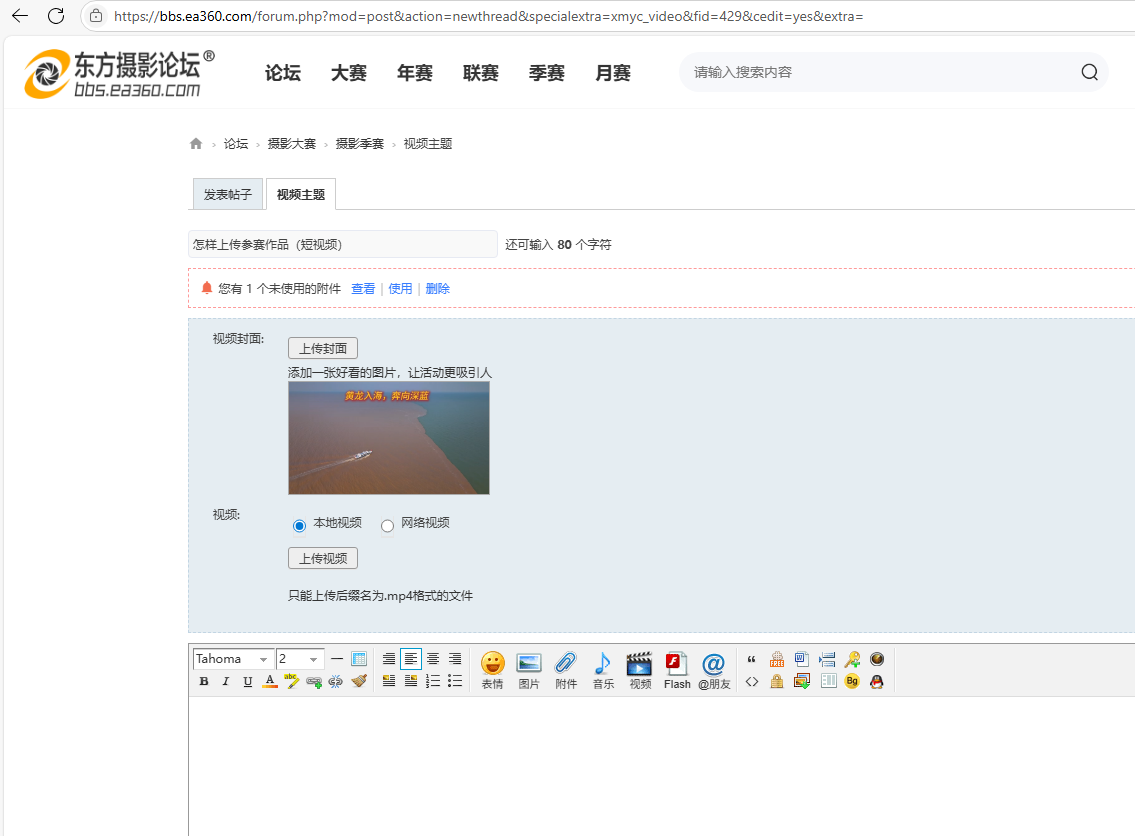
Task: Click the 上传视频 button
Action: [323, 558]
